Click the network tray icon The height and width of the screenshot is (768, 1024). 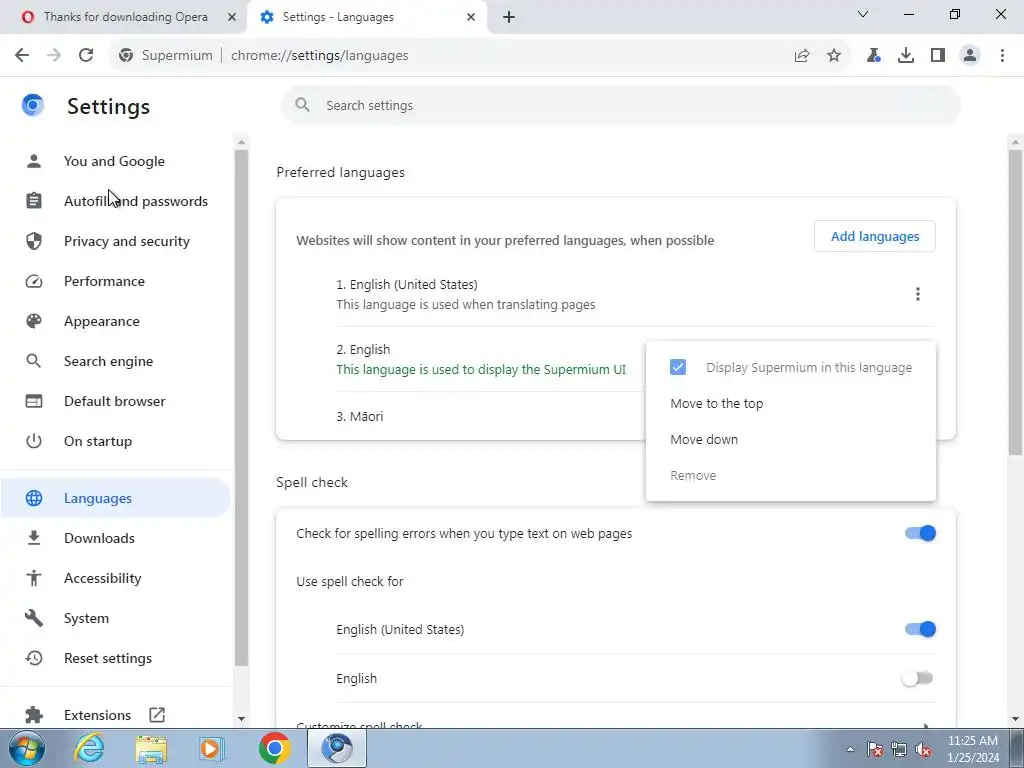point(899,749)
